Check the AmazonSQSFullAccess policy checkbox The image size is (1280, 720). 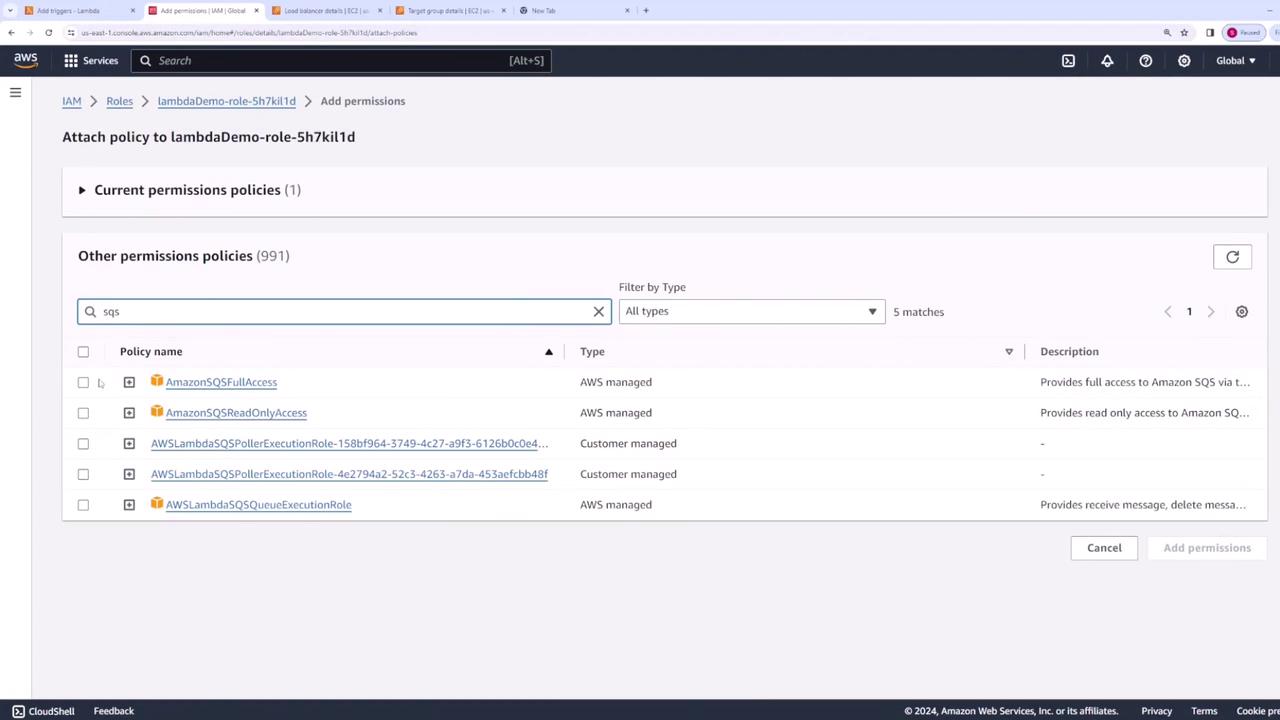coord(83,382)
